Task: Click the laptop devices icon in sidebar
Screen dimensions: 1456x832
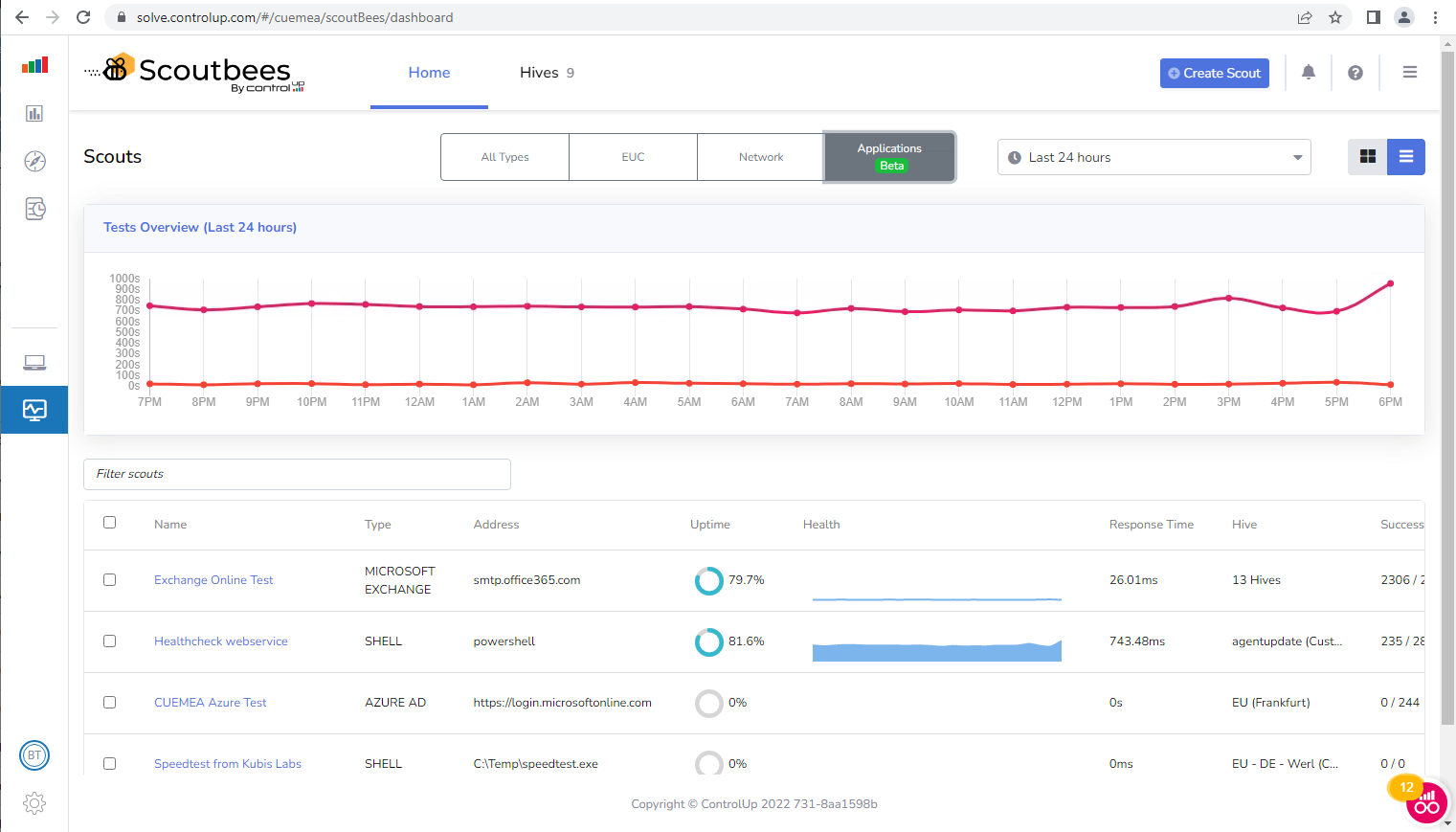Action: (34, 362)
